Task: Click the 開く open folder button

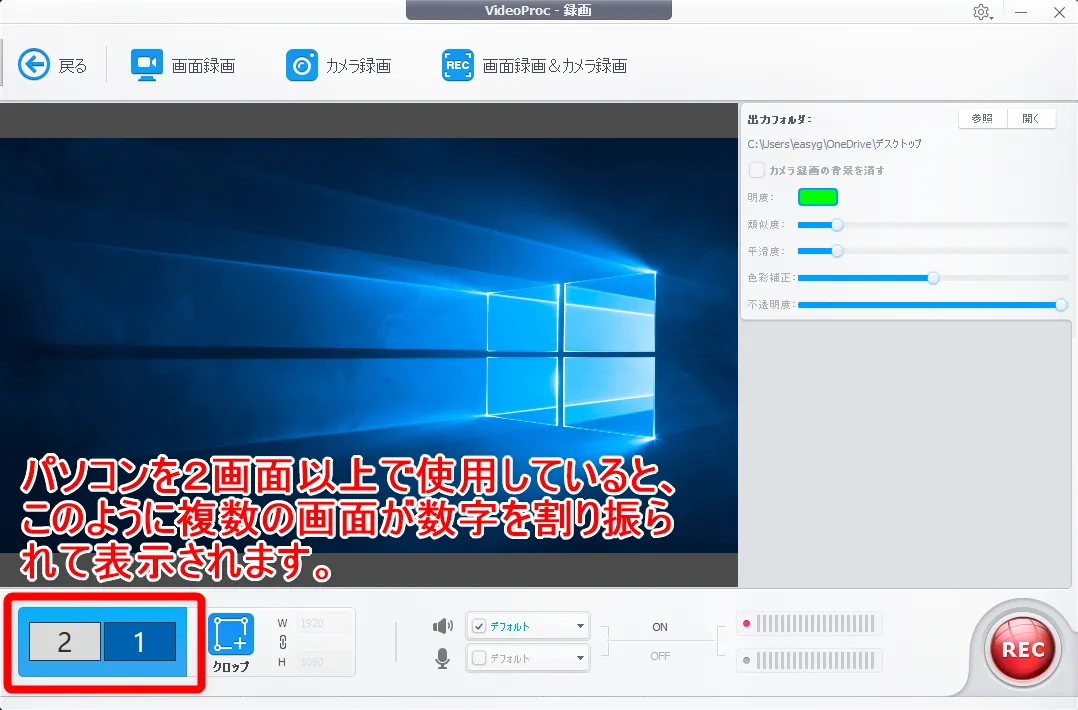Action: point(1031,118)
